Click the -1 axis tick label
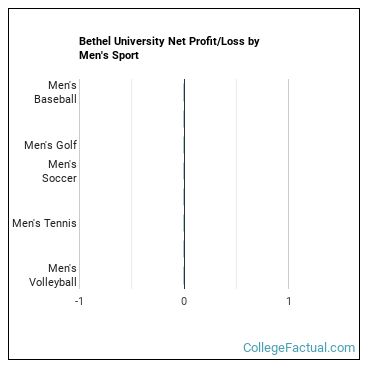Screen dimensions: 370x370 pos(79,301)
